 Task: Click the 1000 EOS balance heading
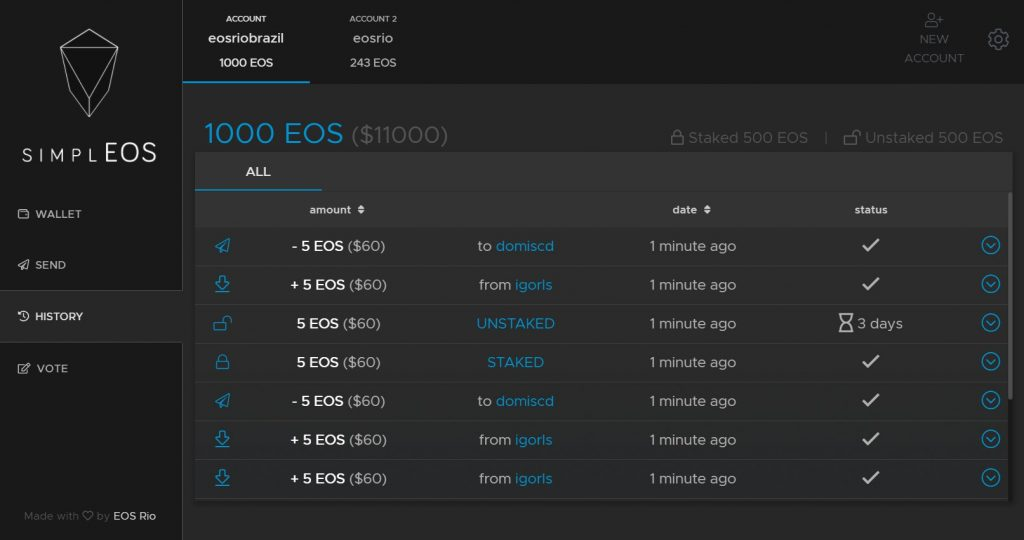coord(274,133)
